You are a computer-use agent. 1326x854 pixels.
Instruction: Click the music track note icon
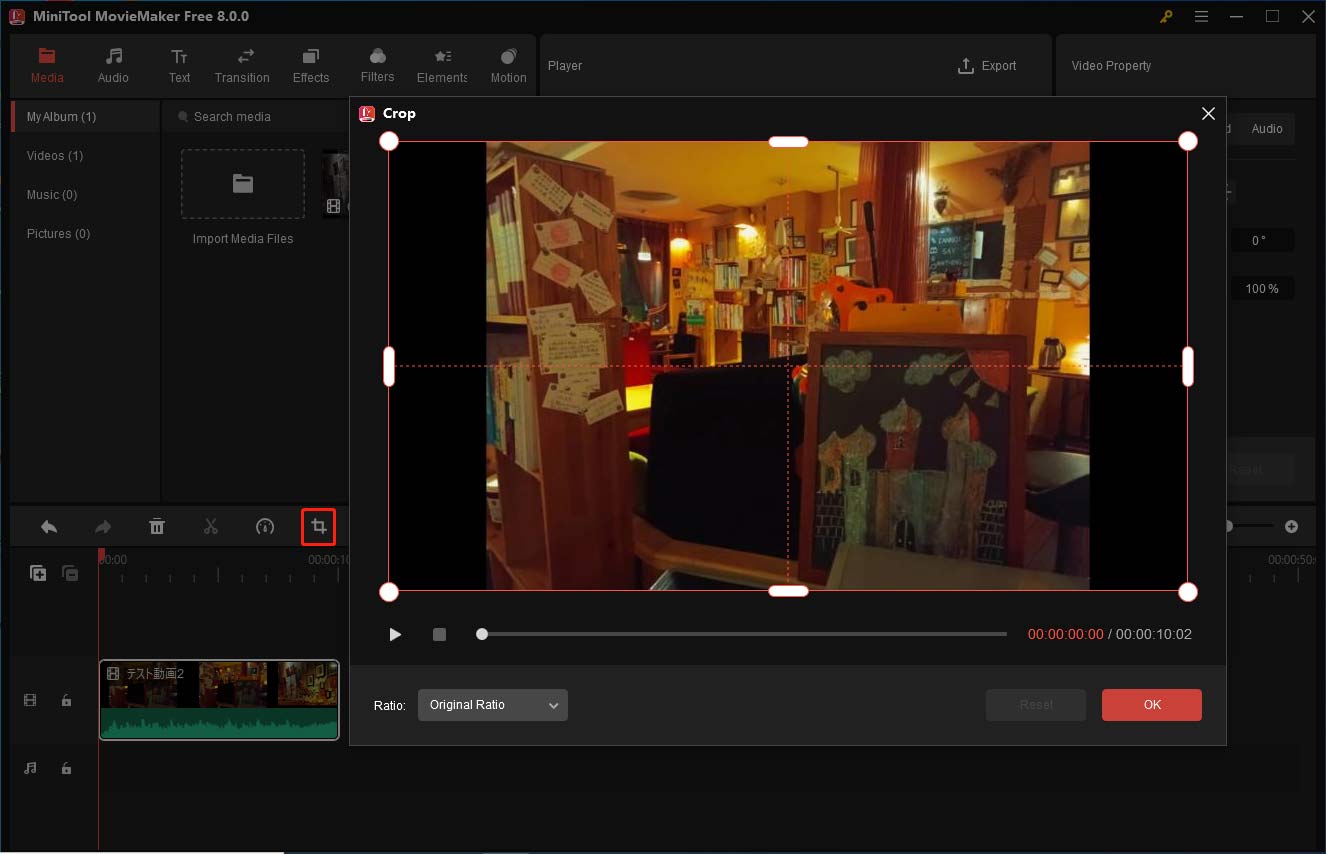point(30,768)
